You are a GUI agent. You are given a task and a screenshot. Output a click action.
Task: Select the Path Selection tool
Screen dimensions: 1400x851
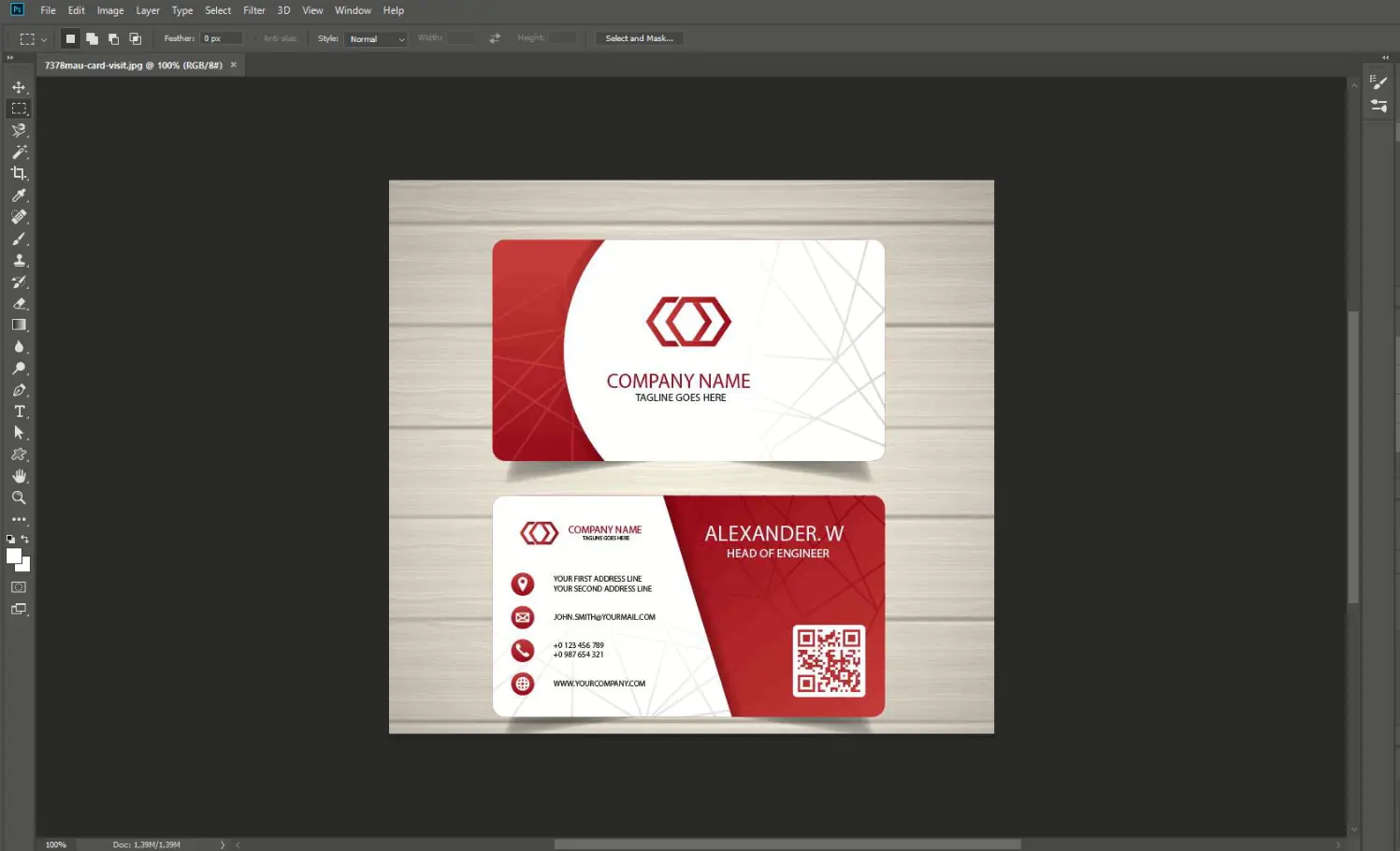pyautogui.click(x=19, y=433)
